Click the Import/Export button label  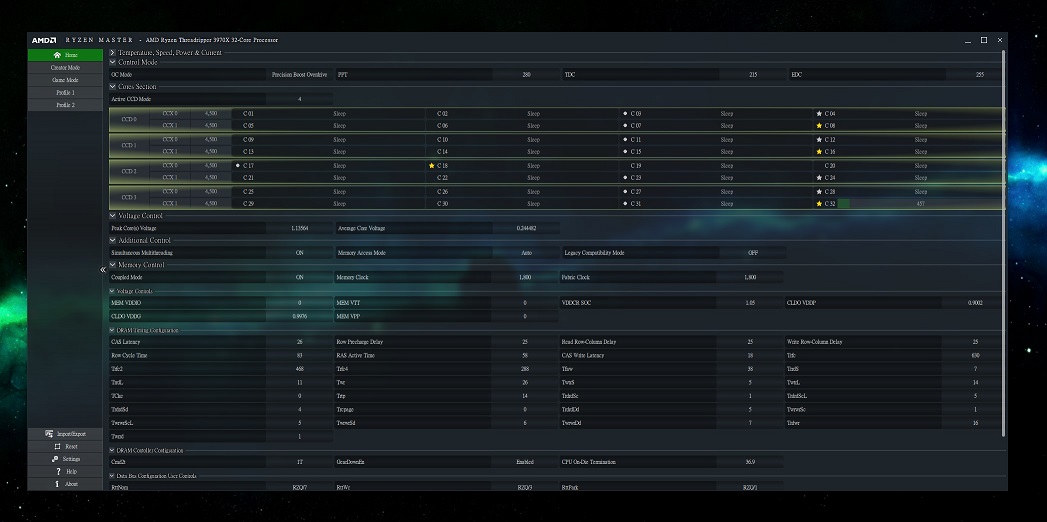[71, 434]
